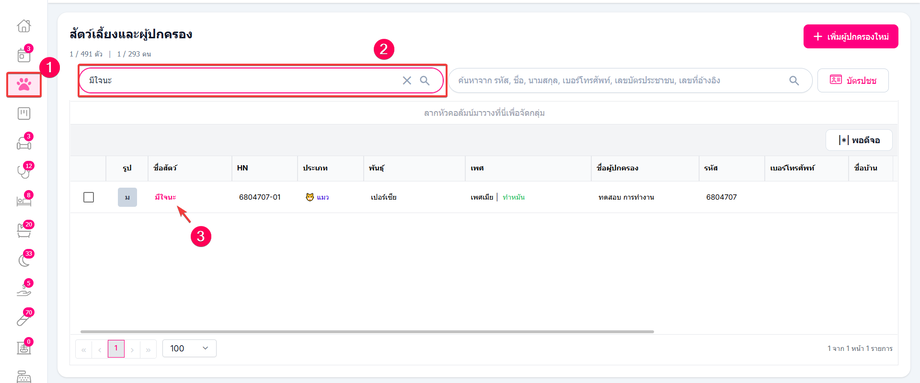Click magnifier icon in pet search box

tap(425, 80)
